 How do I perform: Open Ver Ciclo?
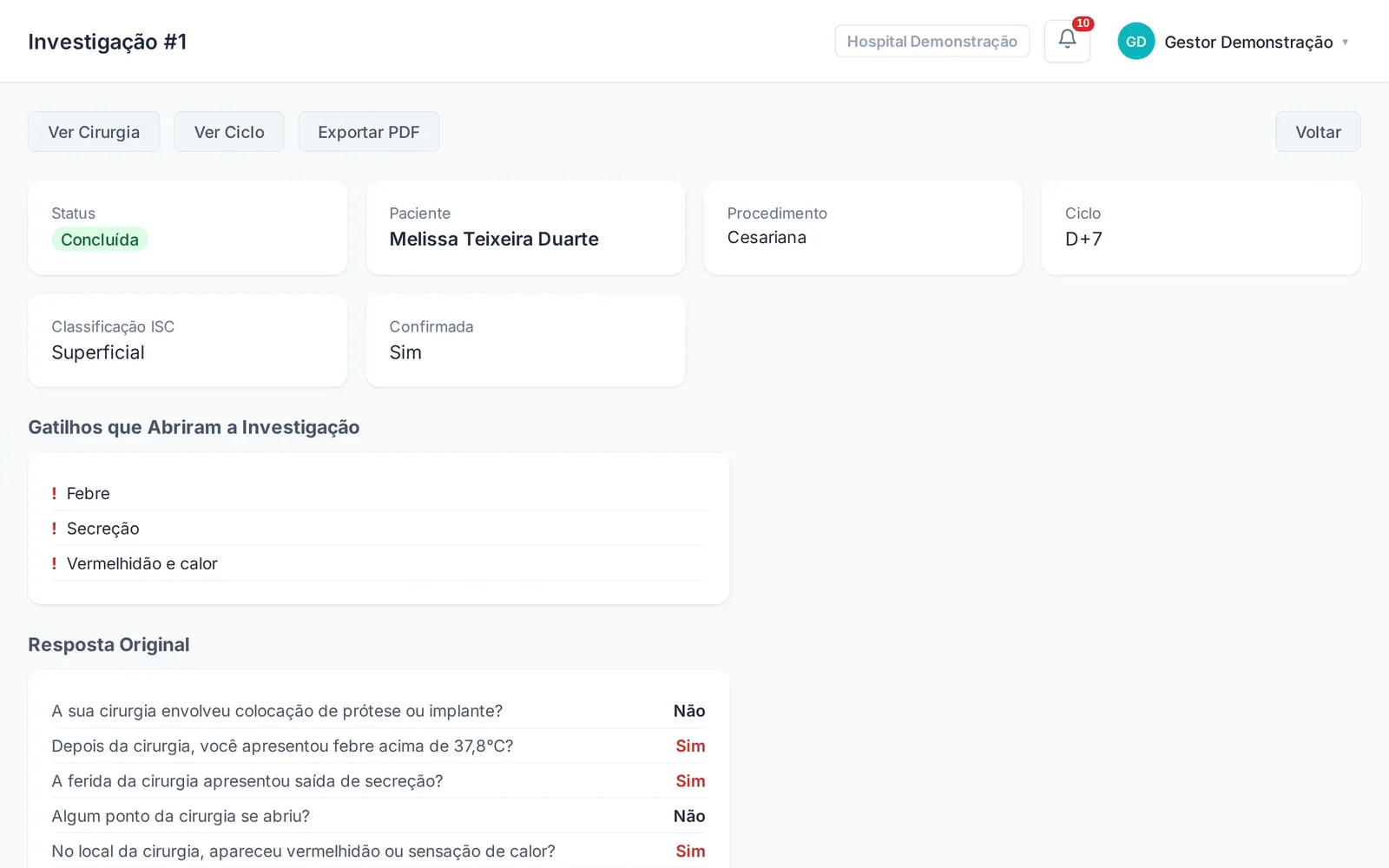point(229,132)
